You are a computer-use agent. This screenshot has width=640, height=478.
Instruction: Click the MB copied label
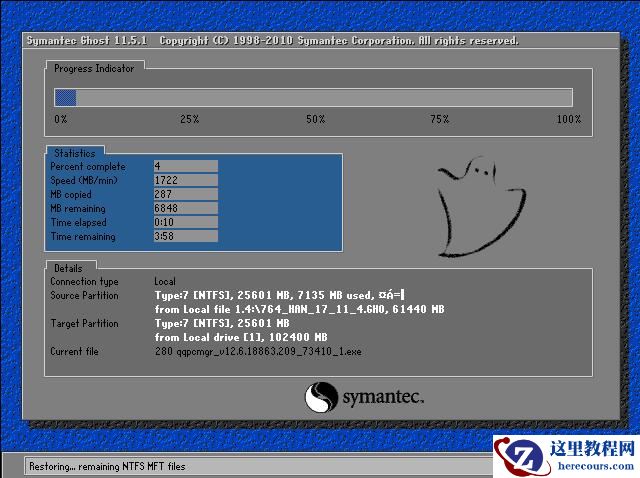click(71, 194)
